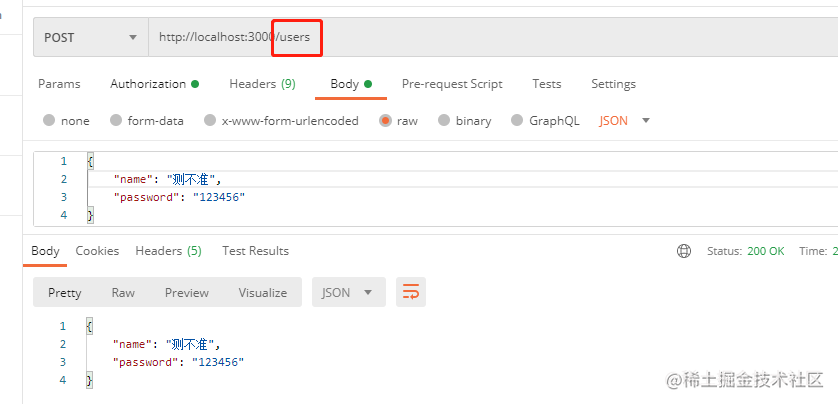Switch to response Cookies tab

[97, 251]
